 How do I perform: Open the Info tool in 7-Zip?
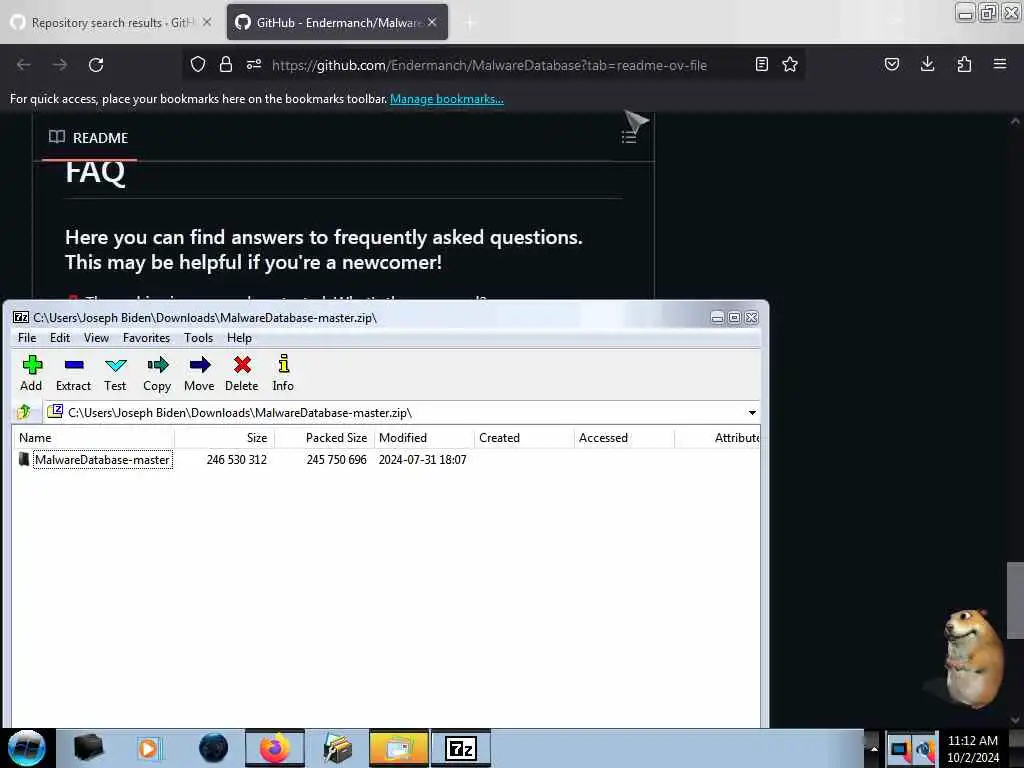[283, 373]
